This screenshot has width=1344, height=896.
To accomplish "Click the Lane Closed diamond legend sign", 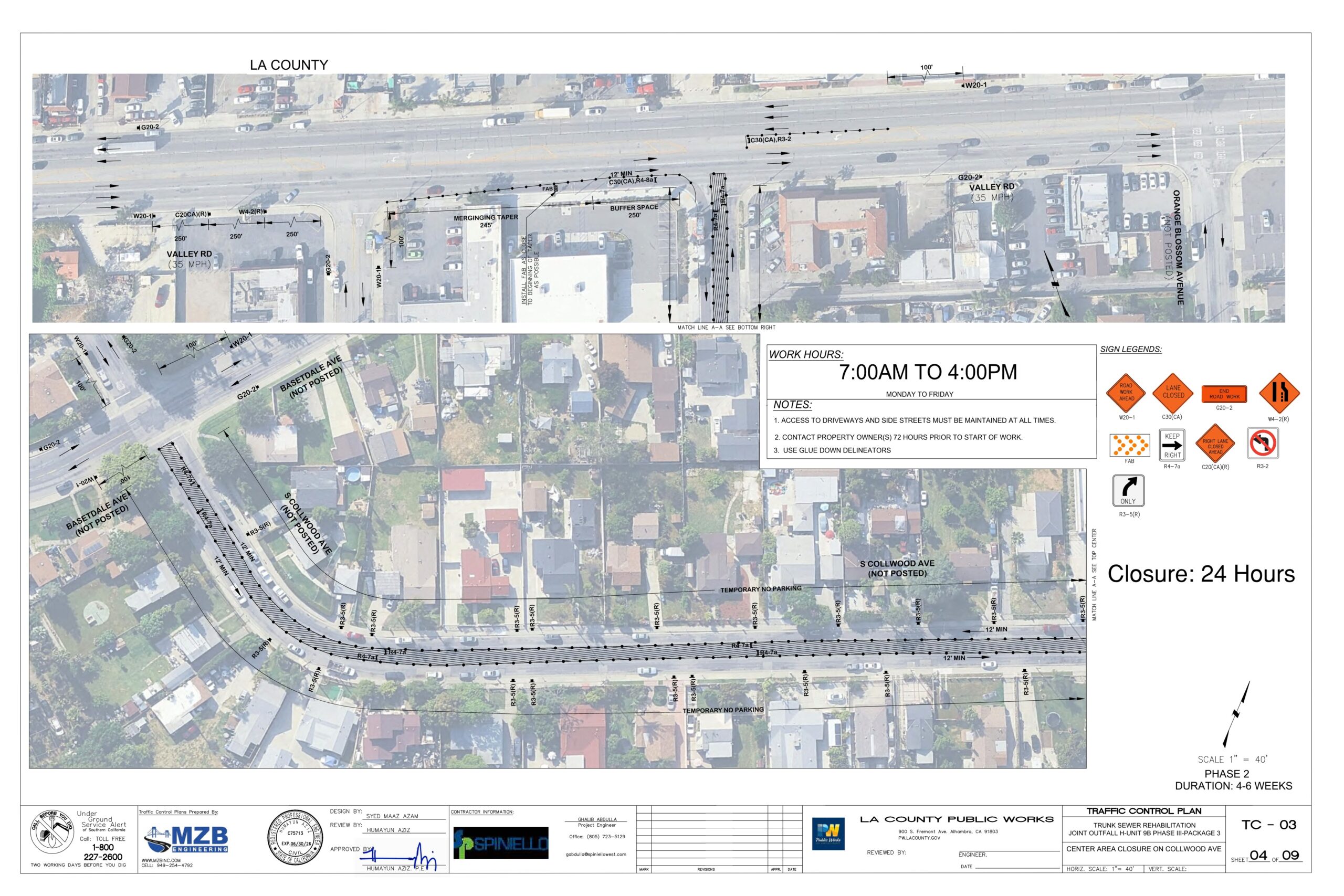I will [x=1172, y=392].
